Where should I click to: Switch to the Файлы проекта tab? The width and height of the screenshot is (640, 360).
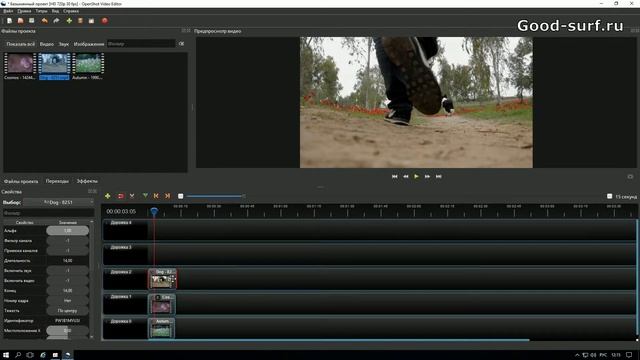click(x=21, y=181)
